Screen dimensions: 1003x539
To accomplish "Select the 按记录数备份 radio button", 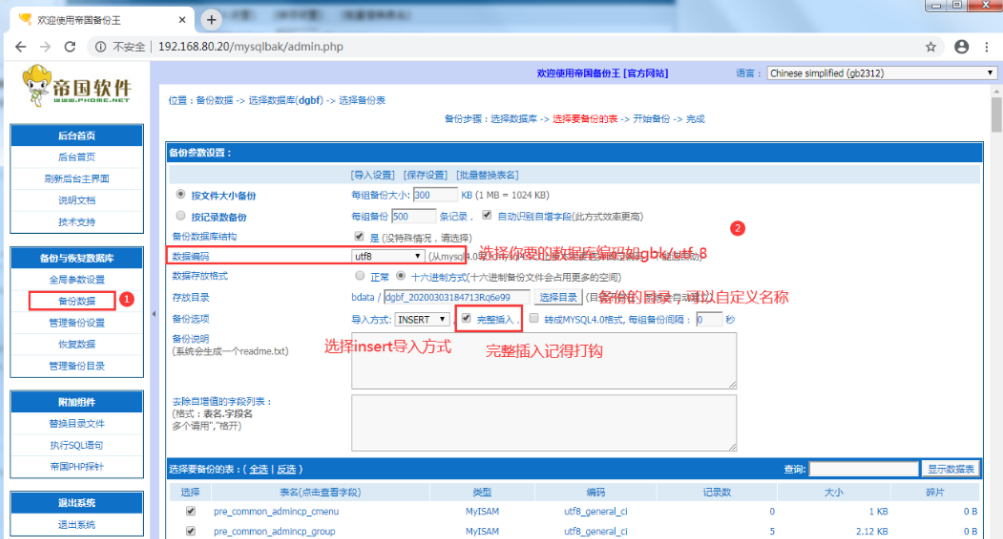I will point(180,216).
